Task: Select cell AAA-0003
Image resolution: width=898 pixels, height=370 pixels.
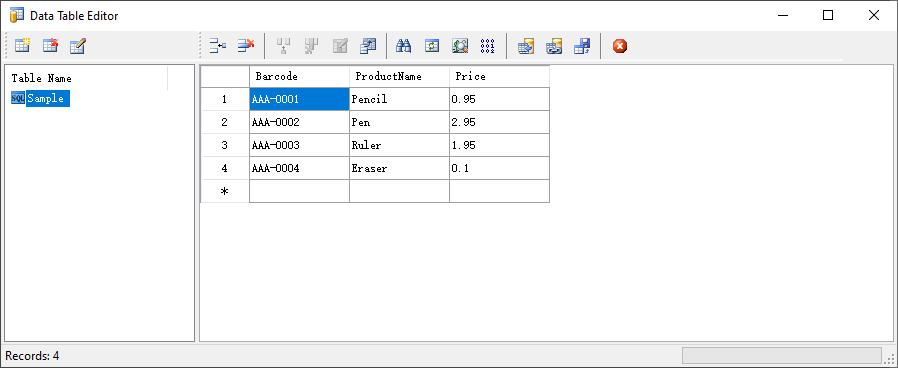Action: 300,145
